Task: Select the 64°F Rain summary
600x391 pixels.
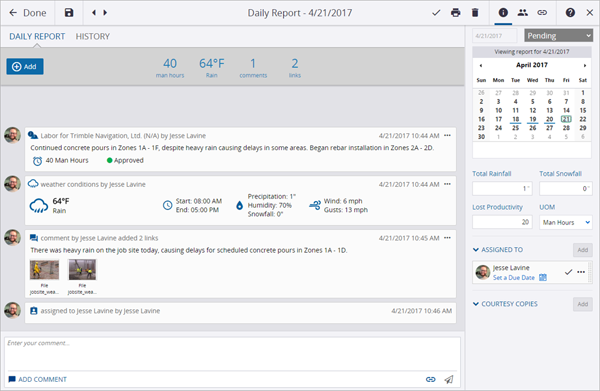Action: pyautogui.click(x=212, y=68)
